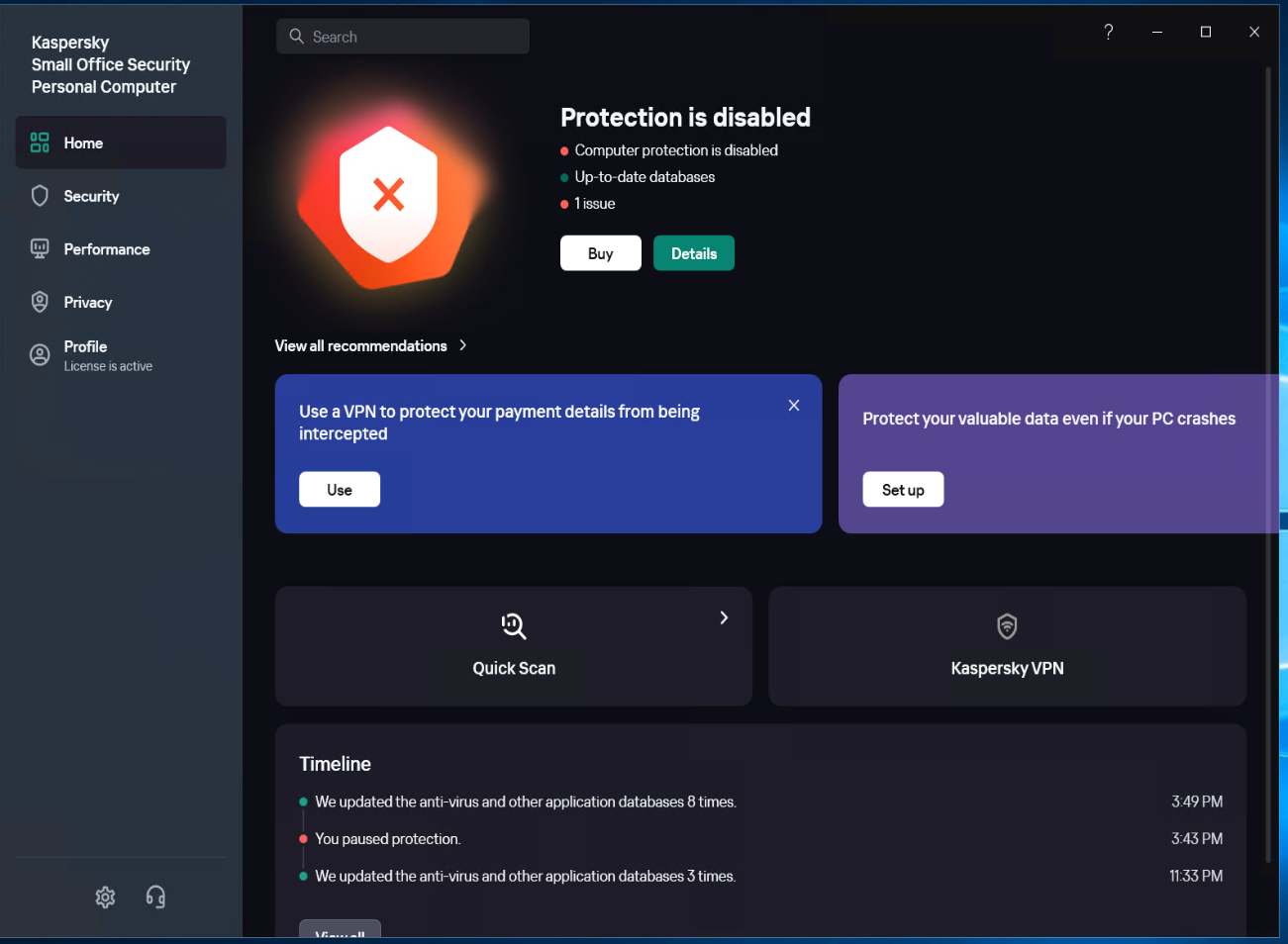Go to Performance section
This screenshot has height=944, width=1288.
click(x=121, y=249)
